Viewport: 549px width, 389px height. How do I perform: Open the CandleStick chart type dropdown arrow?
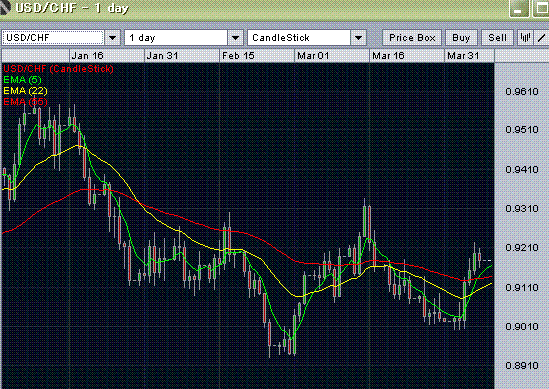click(x=359, y=37)
